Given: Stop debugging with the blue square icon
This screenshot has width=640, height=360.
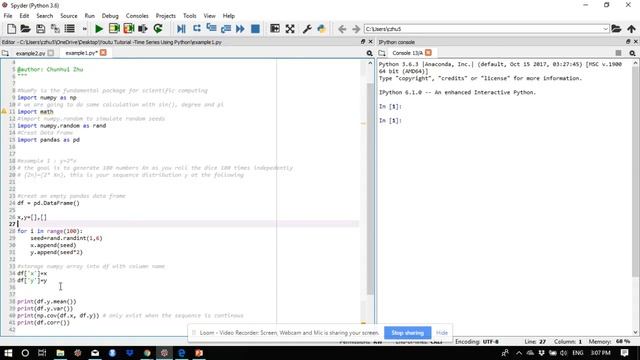Looking at the screenshot, I should click(x=255, y=29).
